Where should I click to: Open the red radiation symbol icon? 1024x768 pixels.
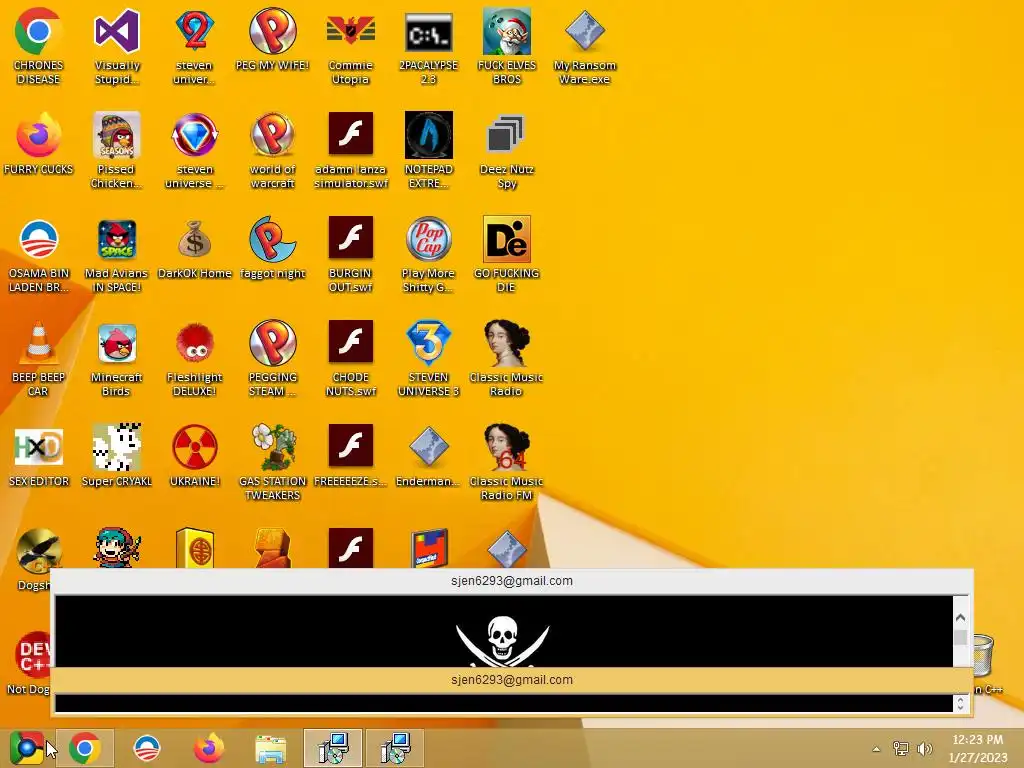click(195, 447)
